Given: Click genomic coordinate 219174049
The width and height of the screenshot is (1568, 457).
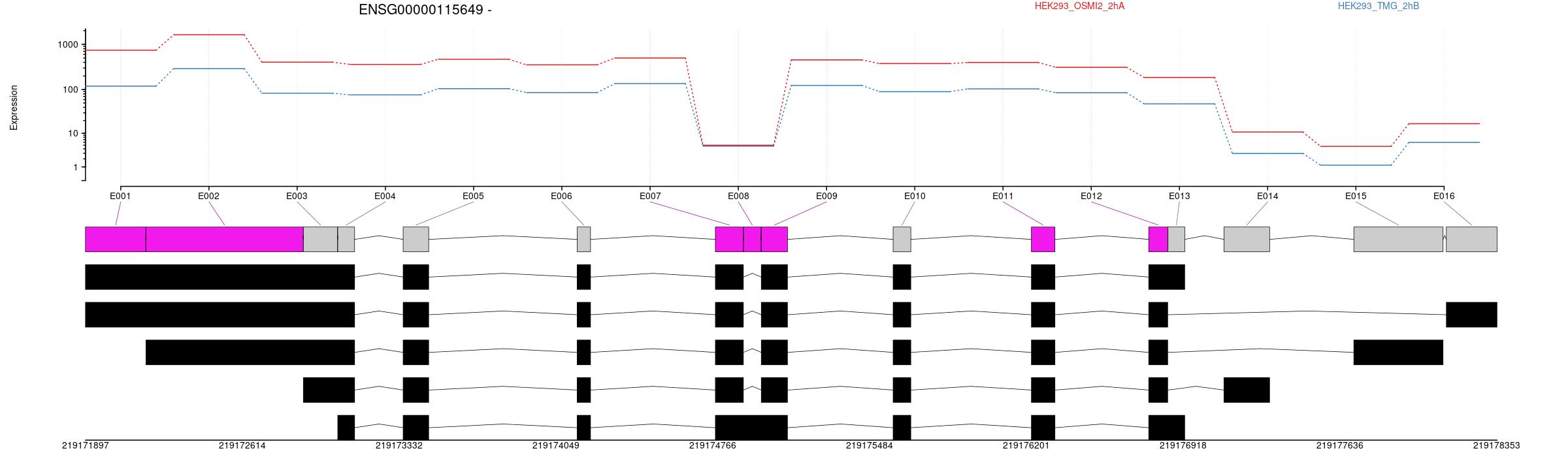Looking at the screenshot, I should 556,446.
